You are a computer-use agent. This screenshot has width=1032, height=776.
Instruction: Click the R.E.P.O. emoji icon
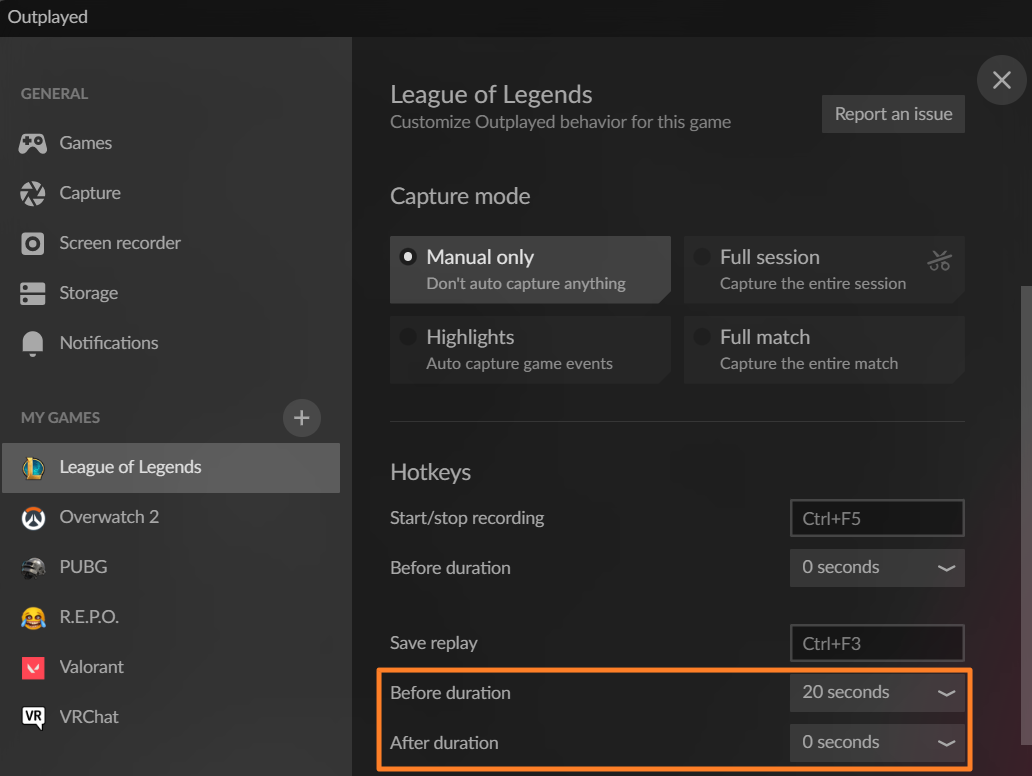(x=34, y=617)
